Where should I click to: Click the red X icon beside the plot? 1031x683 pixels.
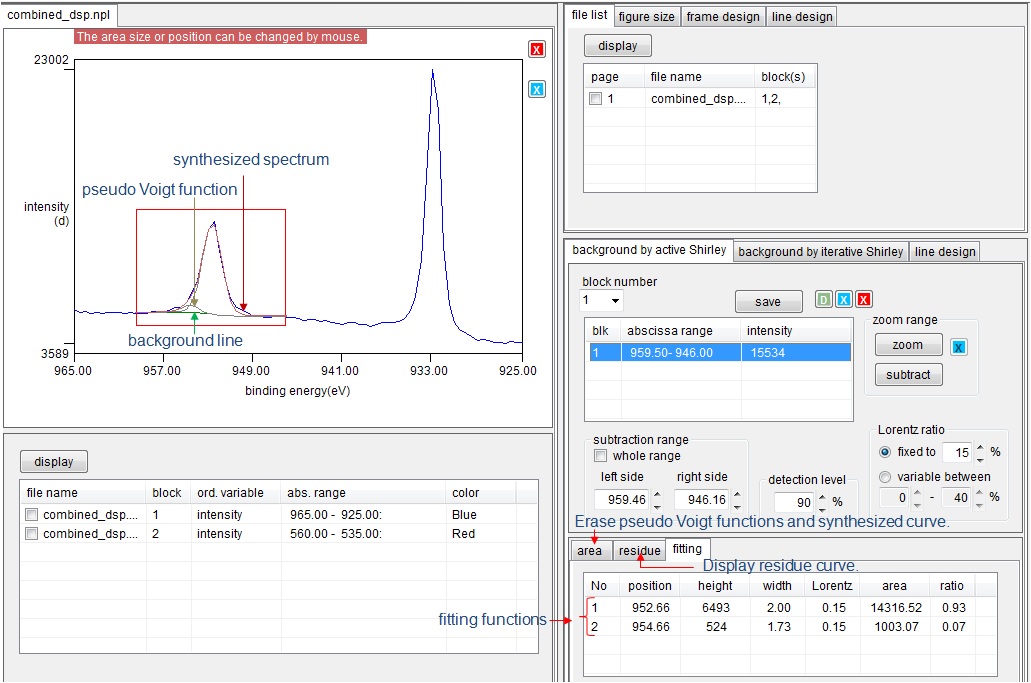tap(537, 49)
